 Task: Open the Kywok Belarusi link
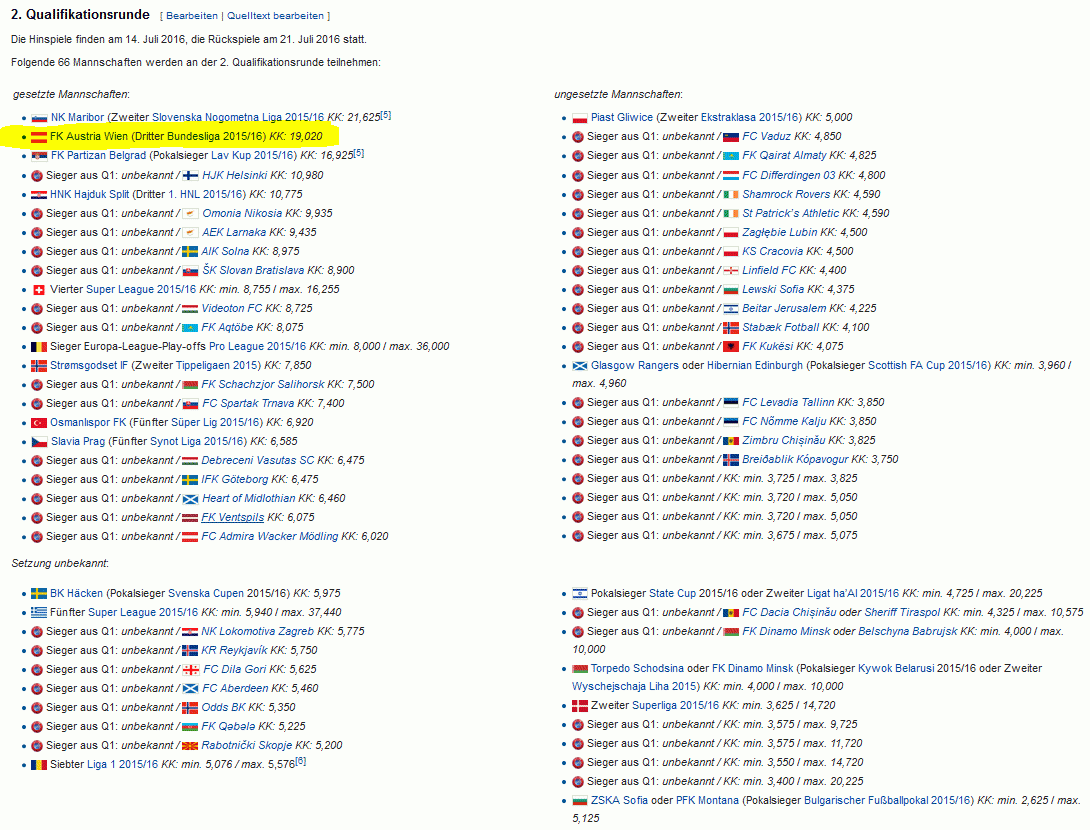[x=896, y=669]
